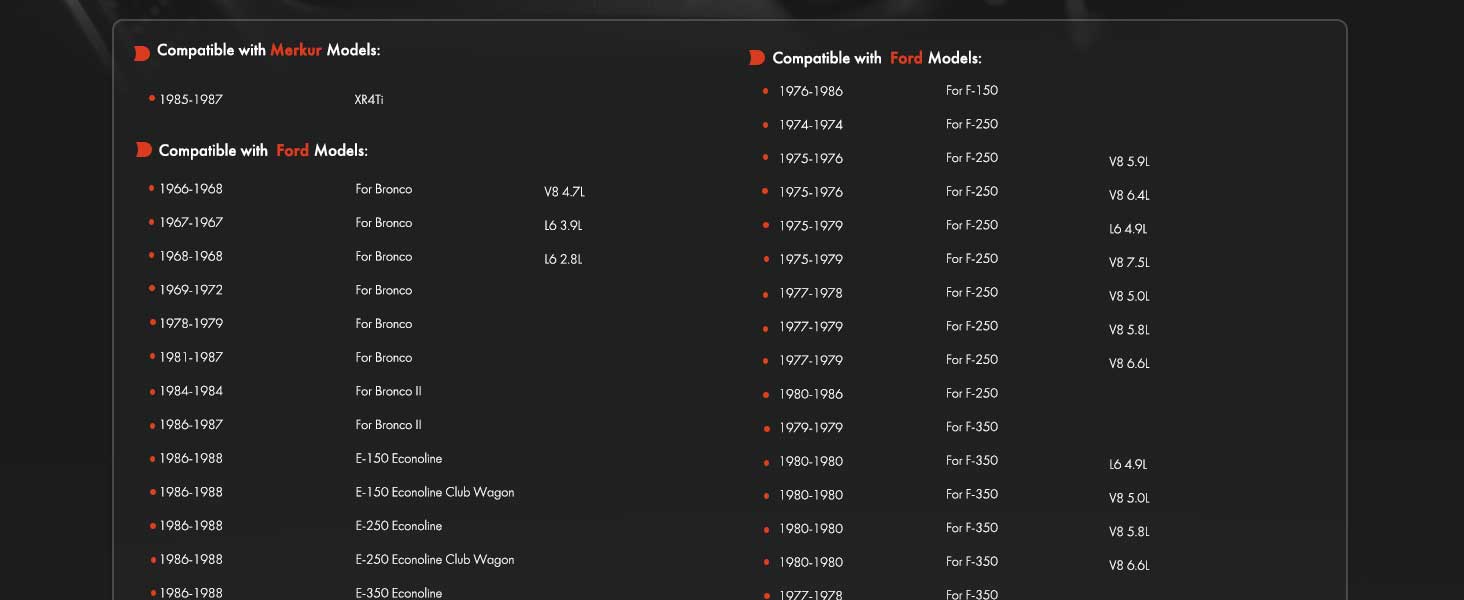This screenshot has width=1464, height=600.
Task: Click the V8 4.7L engine label
Action: click(x=564, y=192)
